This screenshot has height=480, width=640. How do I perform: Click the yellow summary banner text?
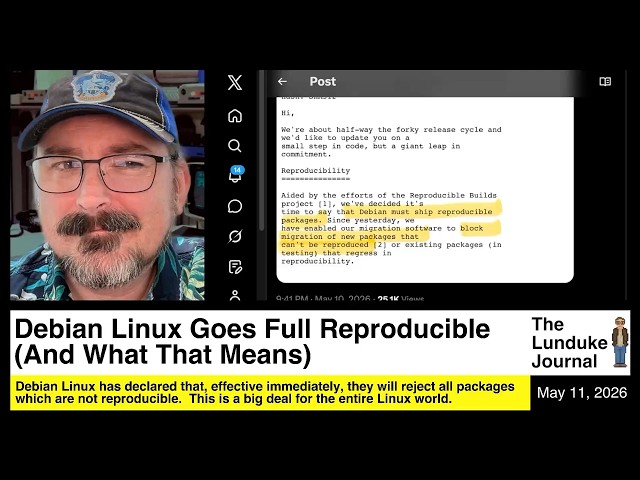(265, 392)
